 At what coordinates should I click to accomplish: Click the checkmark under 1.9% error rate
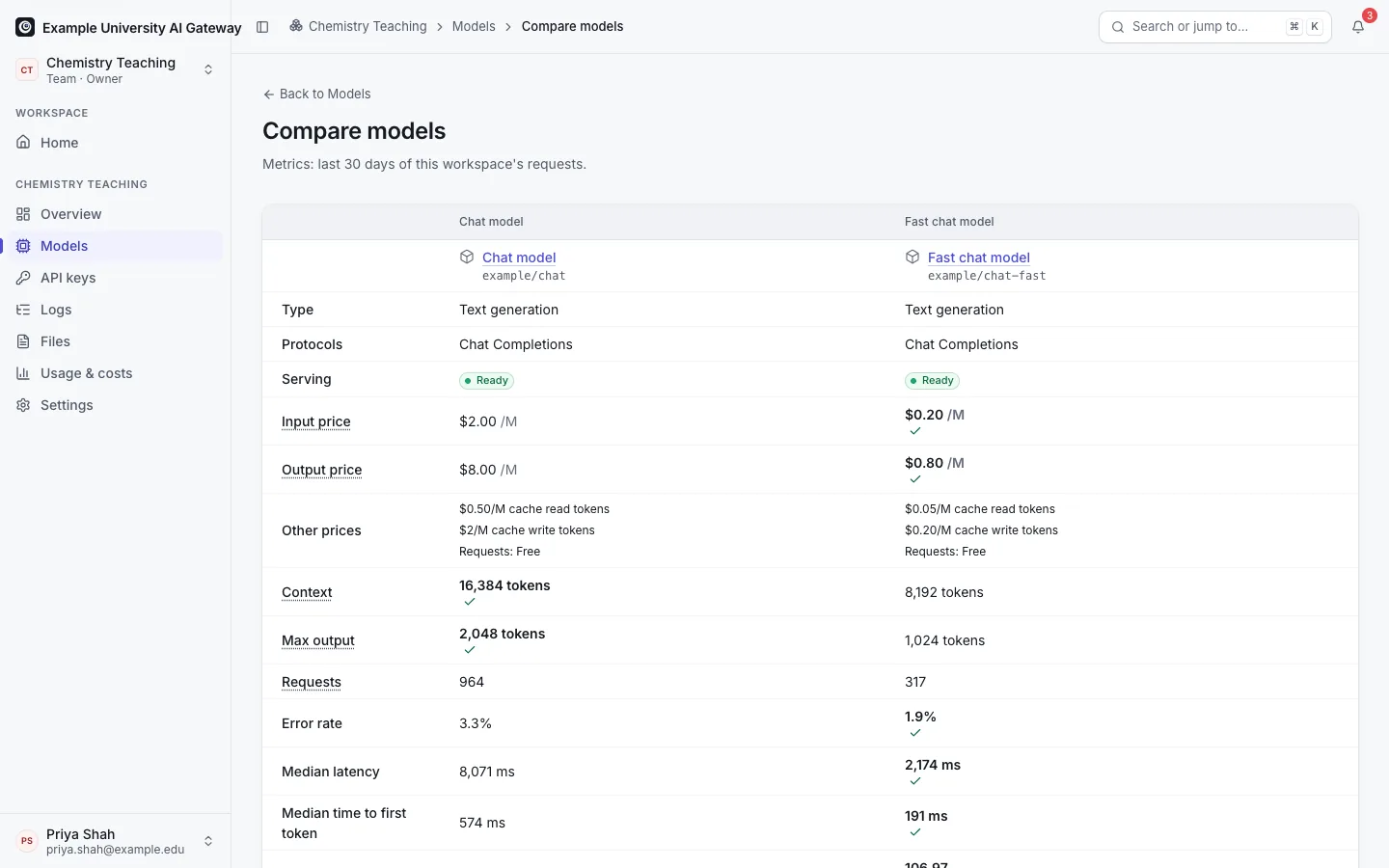tap(915, 733)
